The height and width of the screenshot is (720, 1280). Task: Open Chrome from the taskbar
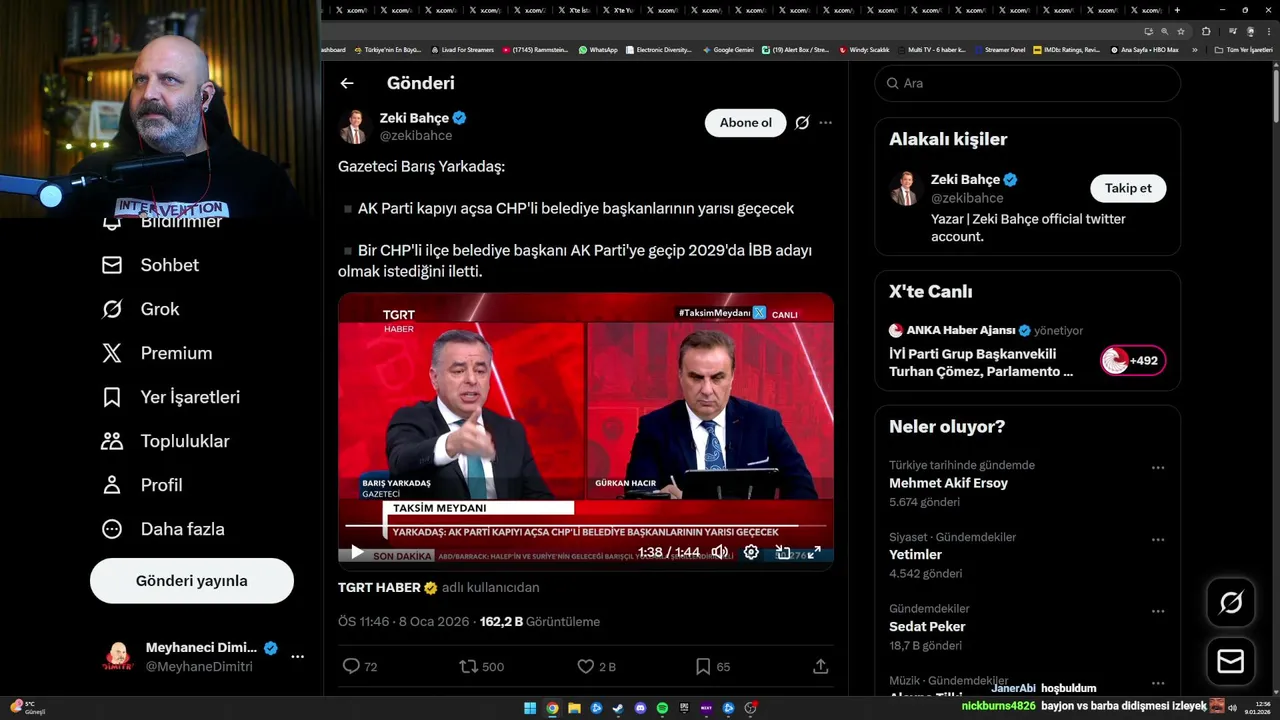tap(552, 708)
